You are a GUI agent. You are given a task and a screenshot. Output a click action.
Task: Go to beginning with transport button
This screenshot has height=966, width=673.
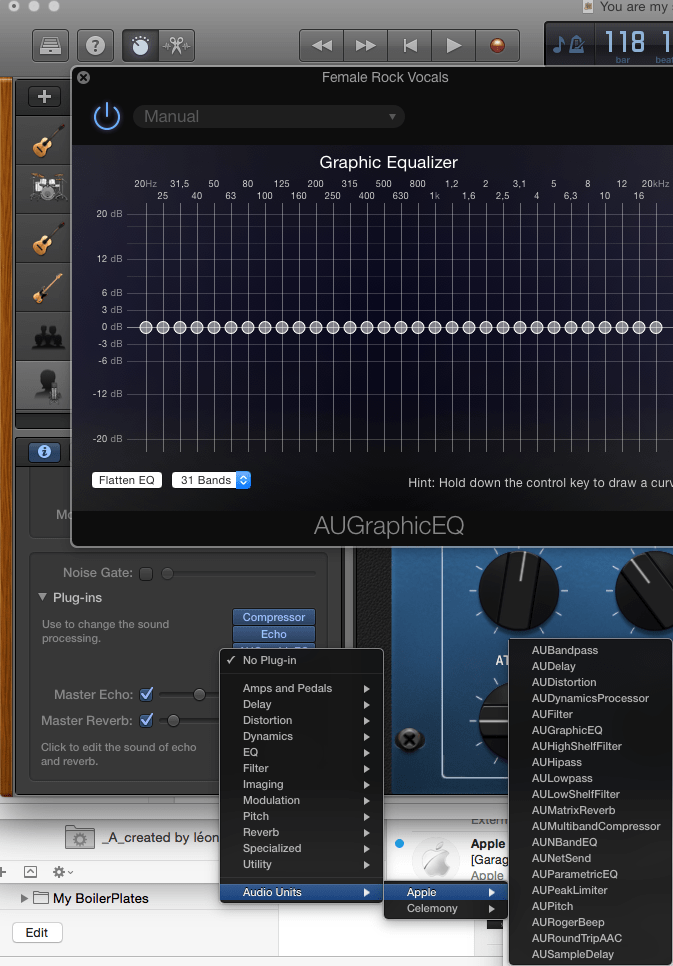(410, 46)
